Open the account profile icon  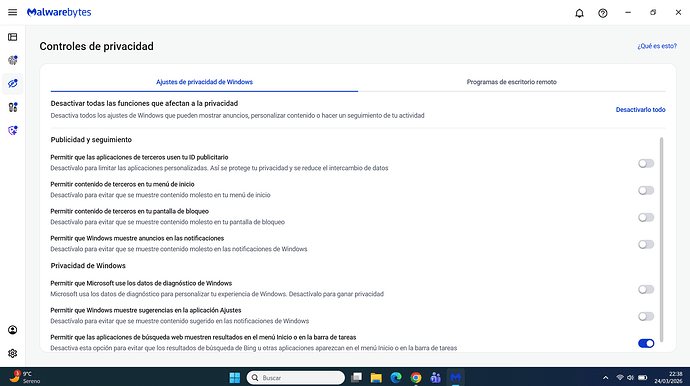12,330
